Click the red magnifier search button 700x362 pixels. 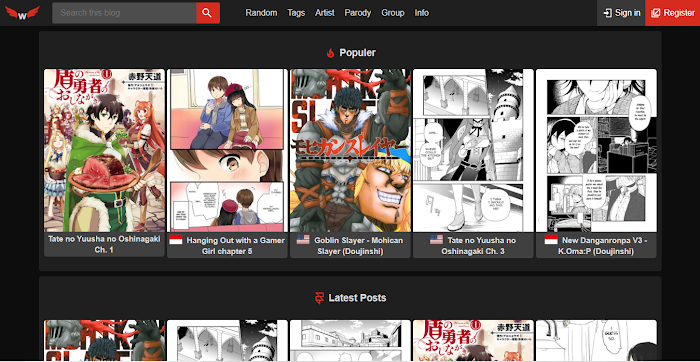tap(208, 13)
